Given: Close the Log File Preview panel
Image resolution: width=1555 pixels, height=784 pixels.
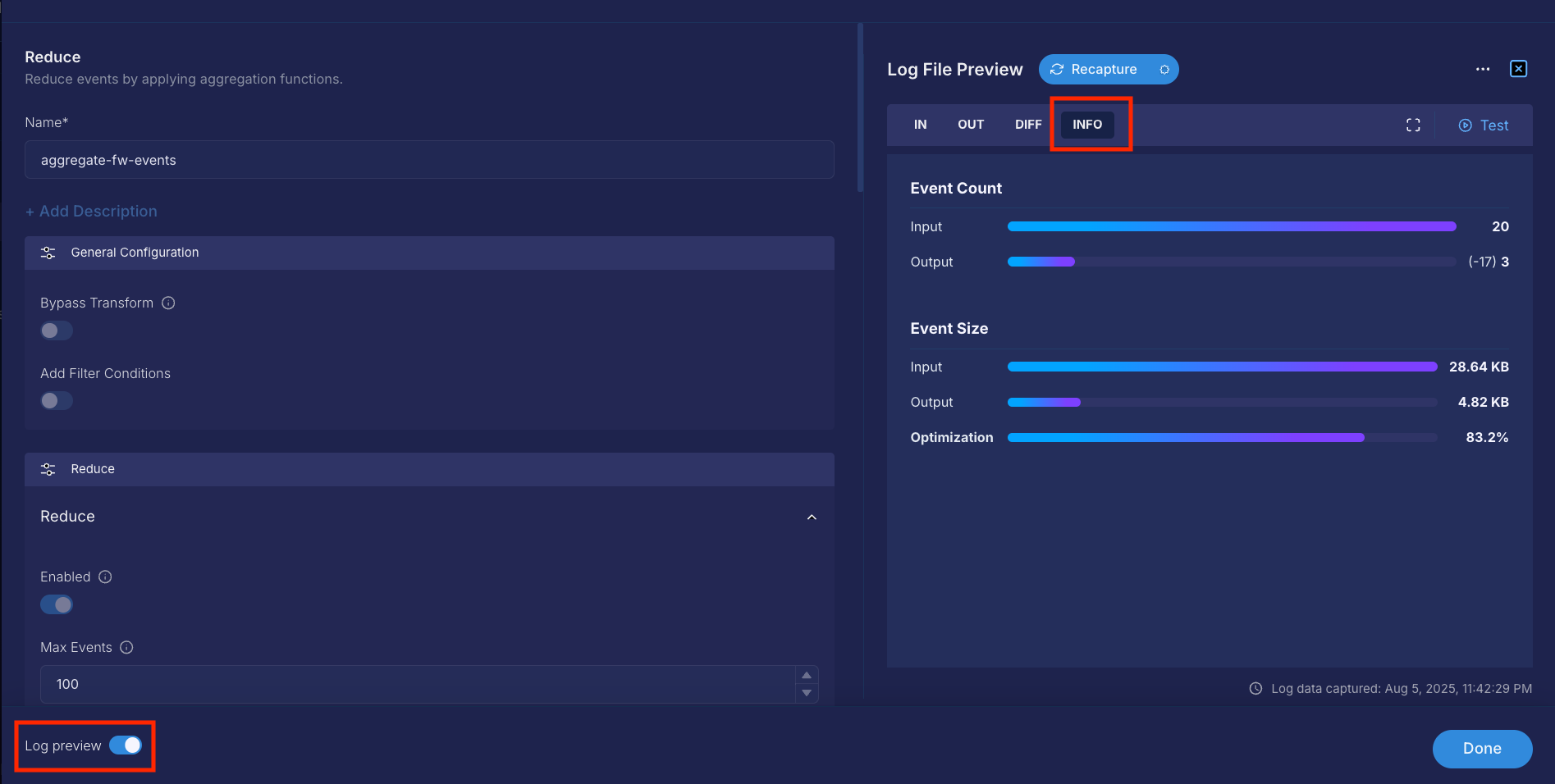Looking at the screenshot, I should pos(1518,69).
